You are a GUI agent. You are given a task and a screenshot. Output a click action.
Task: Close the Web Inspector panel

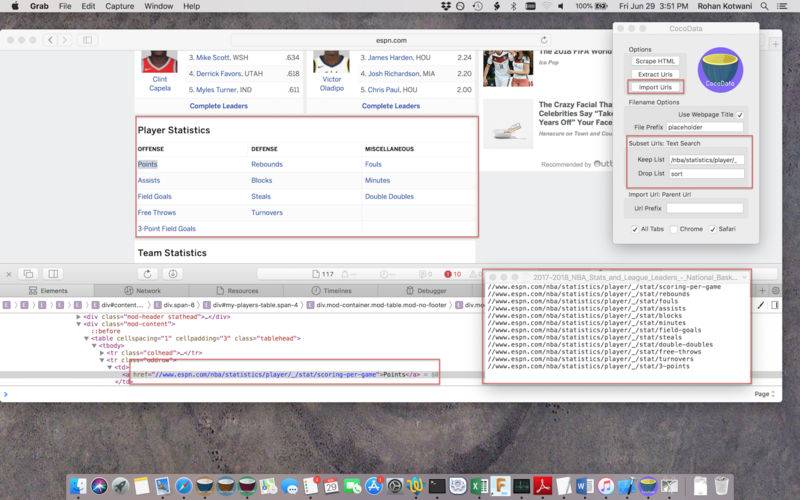tap(9, 274)
